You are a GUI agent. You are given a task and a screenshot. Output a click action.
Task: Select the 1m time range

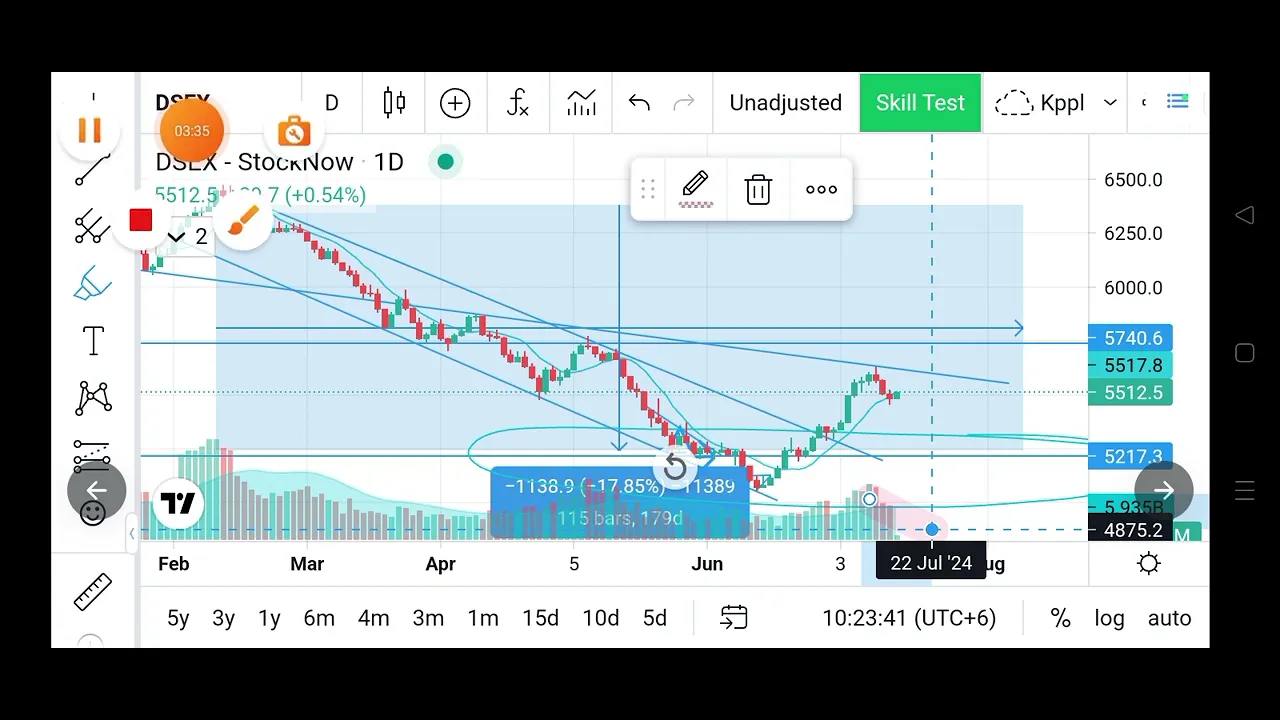(483, 618)
